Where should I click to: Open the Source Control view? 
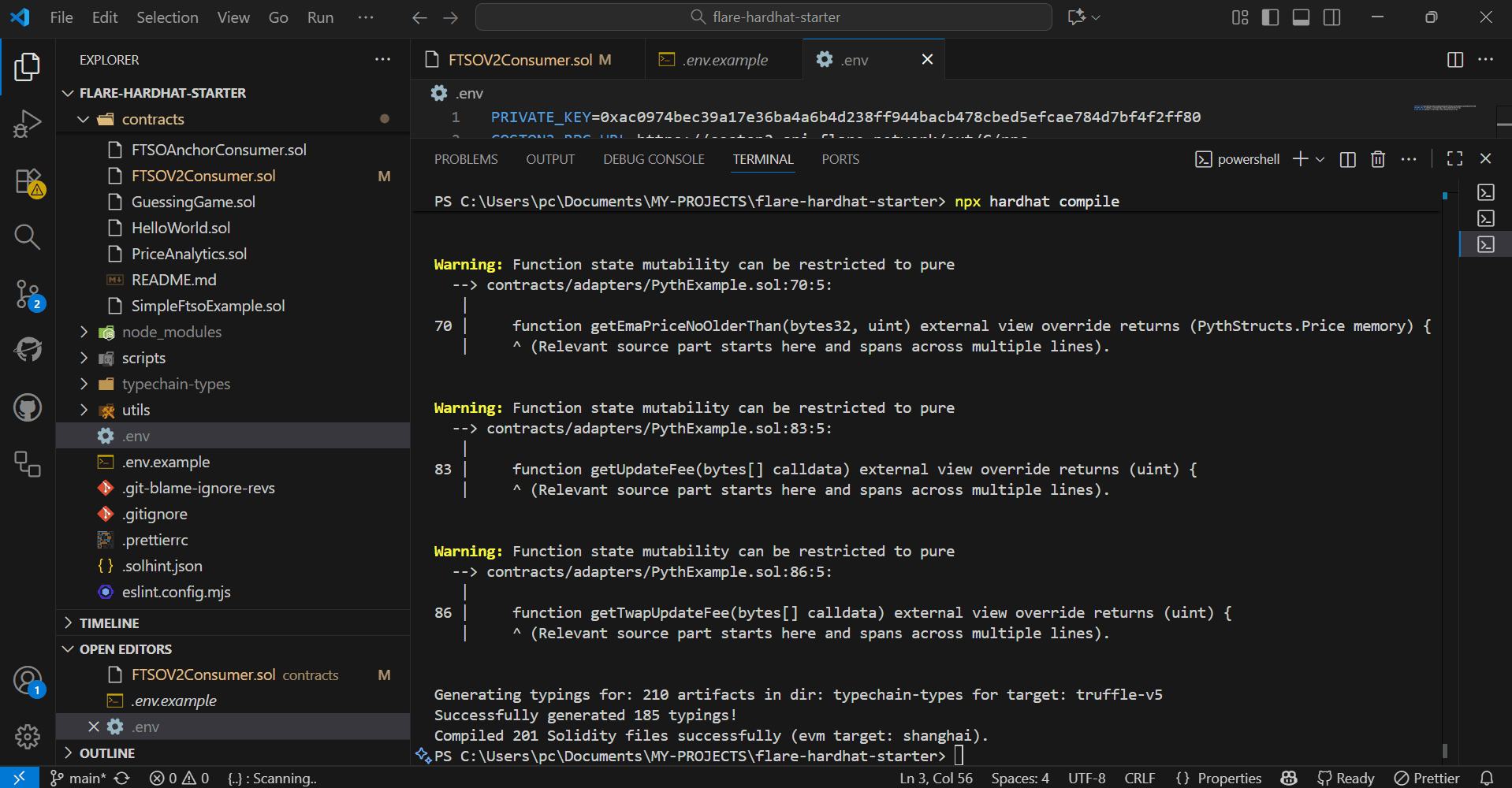(27, 294)
